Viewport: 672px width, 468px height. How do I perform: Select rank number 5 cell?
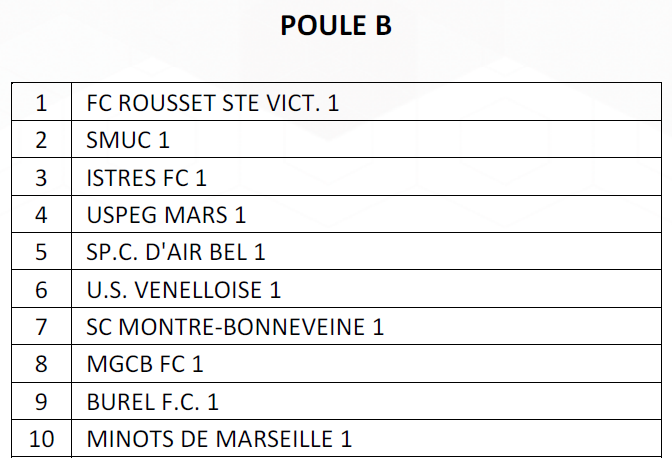point(42,252)
